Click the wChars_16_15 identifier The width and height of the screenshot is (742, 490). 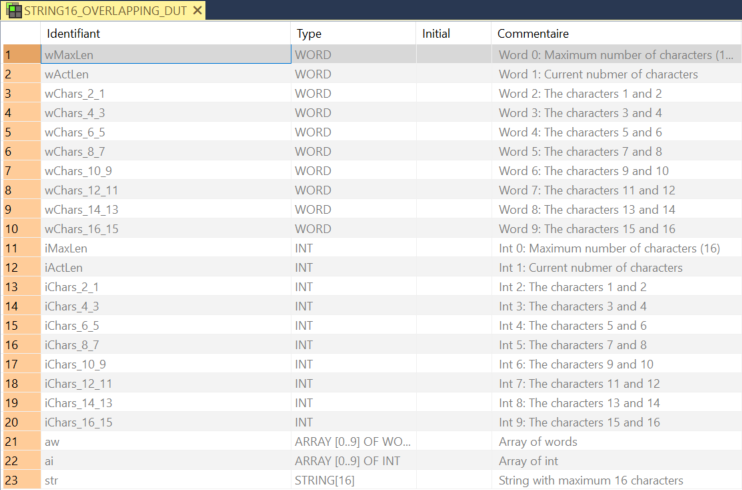(x=81, y=229)
